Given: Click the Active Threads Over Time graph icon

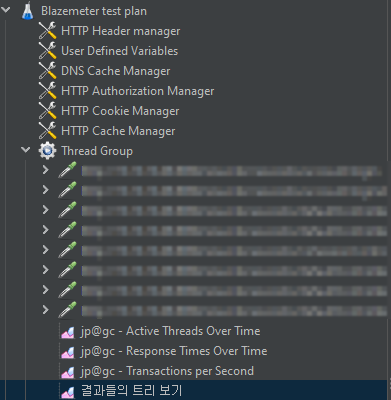Looking at the screenshot, I should pyautogui.click(x=68, y=332).
